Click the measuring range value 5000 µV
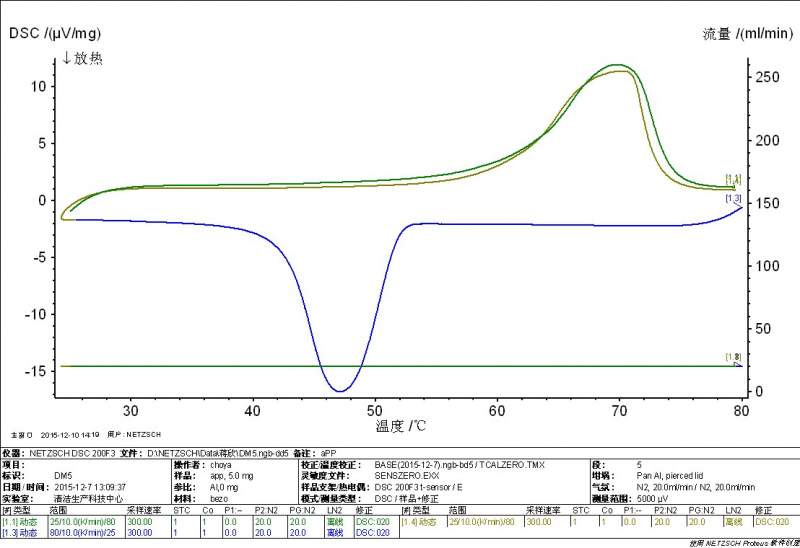Screen dimensions: 800x548 point(652,499)
